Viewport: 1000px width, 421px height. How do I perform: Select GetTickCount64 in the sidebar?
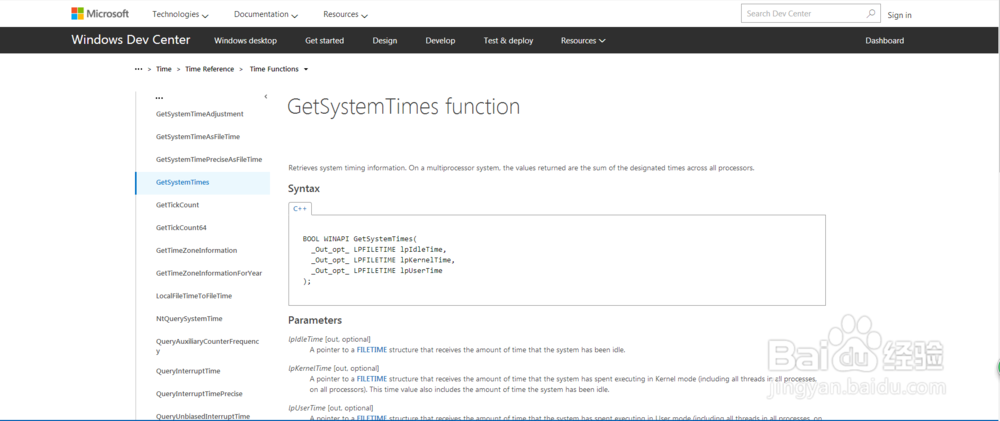(x=181, y=228)
